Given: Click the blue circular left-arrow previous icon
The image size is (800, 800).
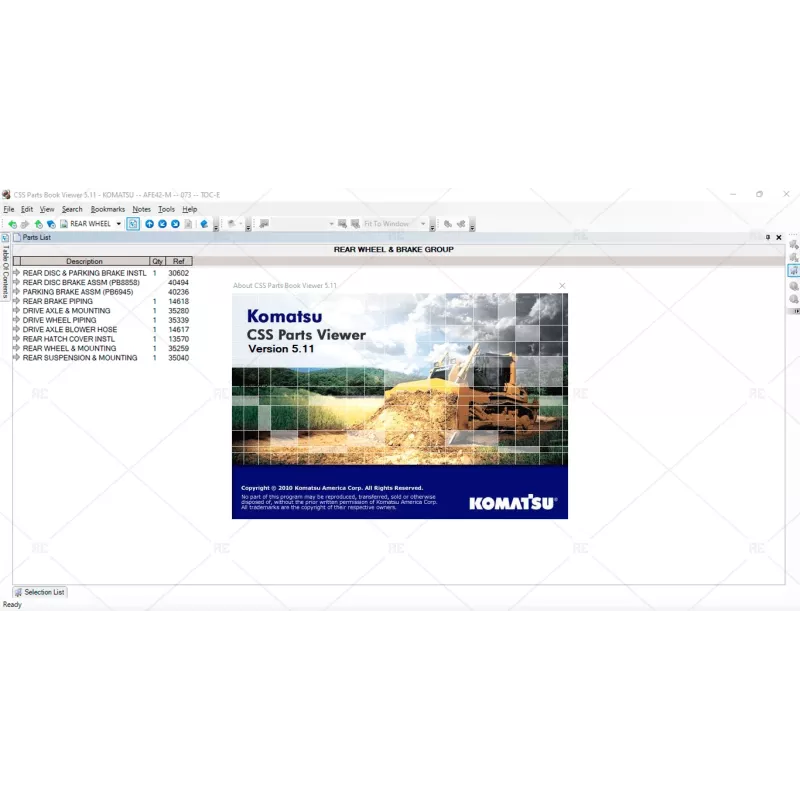Looking at the screenshot, I should point(163,224).
